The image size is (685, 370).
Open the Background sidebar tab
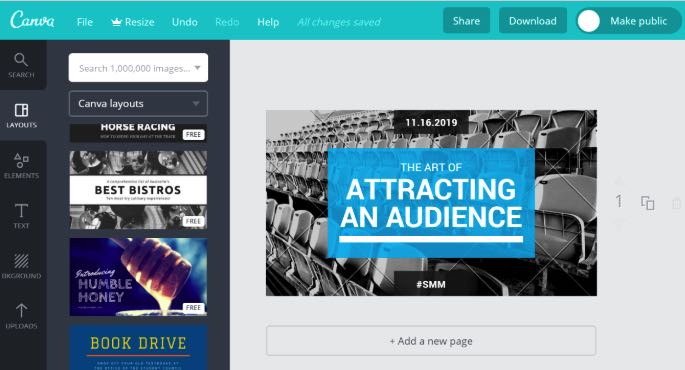[21, 266]
